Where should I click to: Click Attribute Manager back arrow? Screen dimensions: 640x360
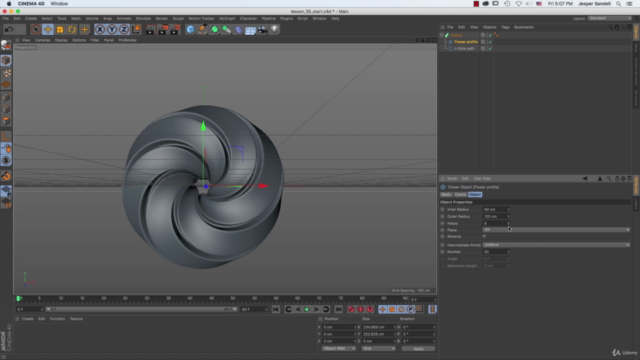(585, 178)
